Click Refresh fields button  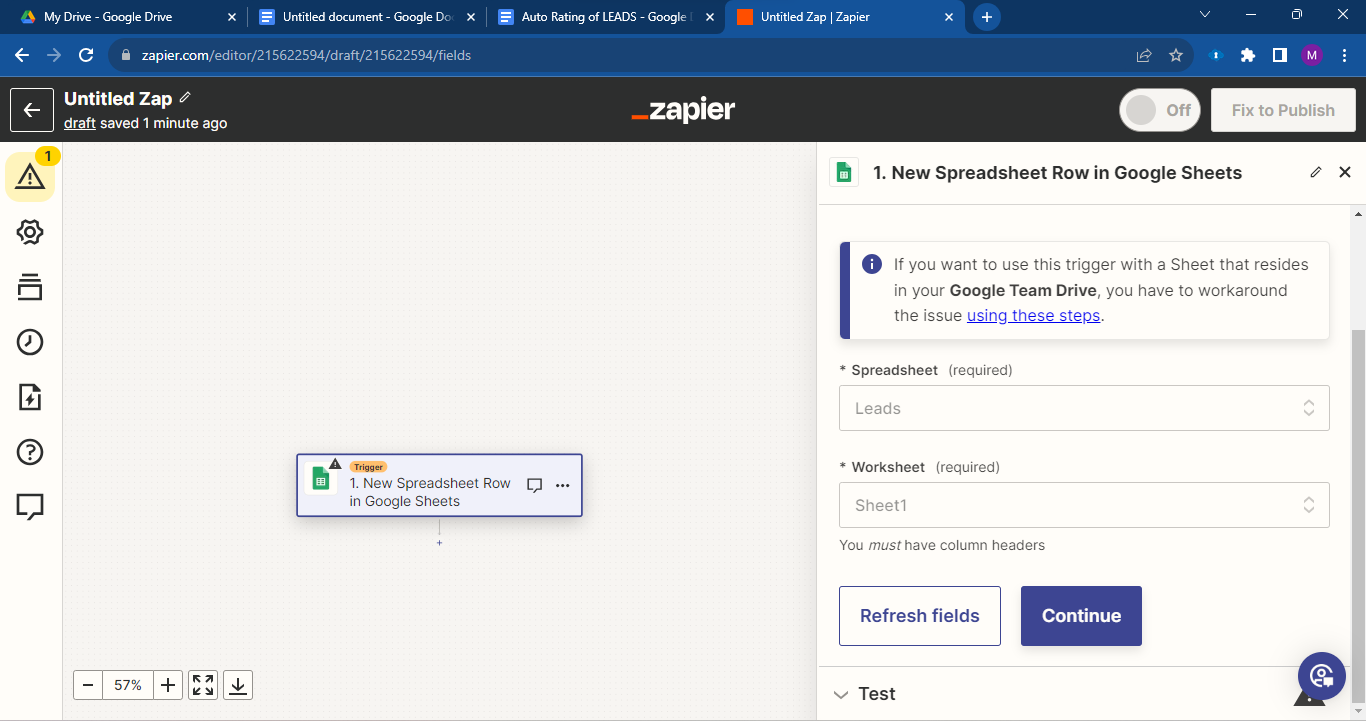pyautogui.click(x=920, y=616)
